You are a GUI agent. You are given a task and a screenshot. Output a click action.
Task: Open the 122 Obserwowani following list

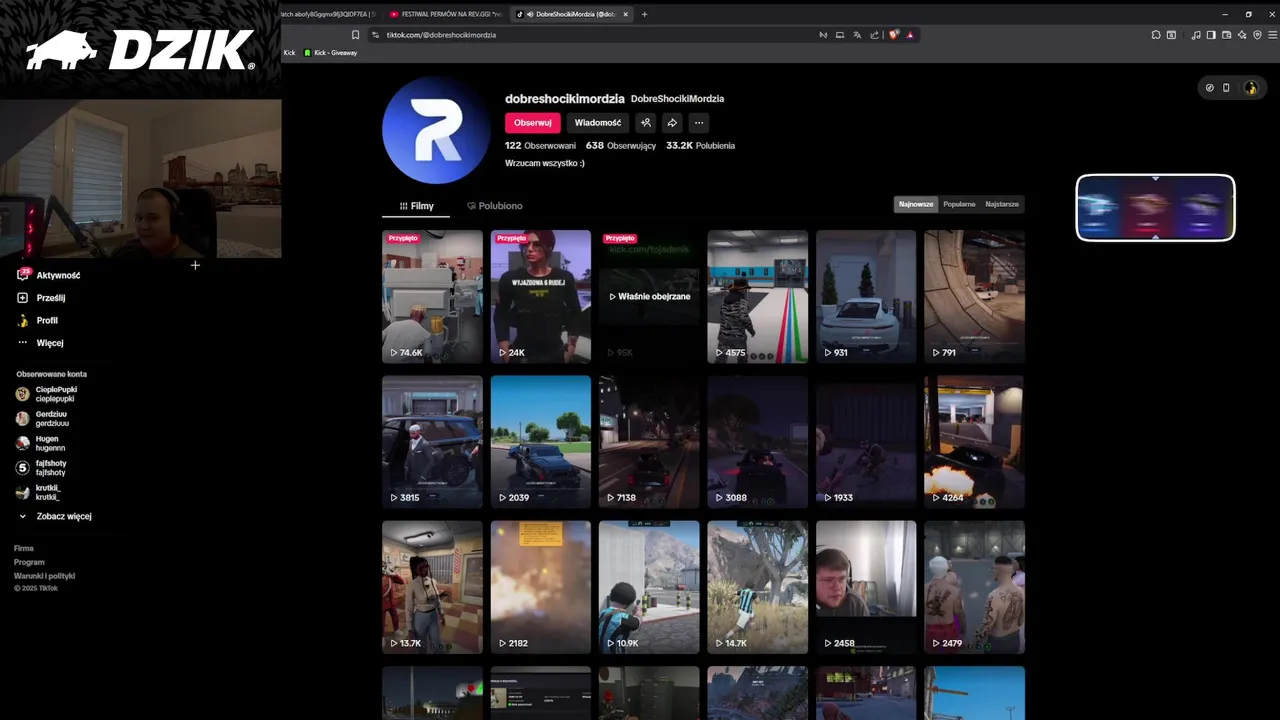[x=541, y=146]
